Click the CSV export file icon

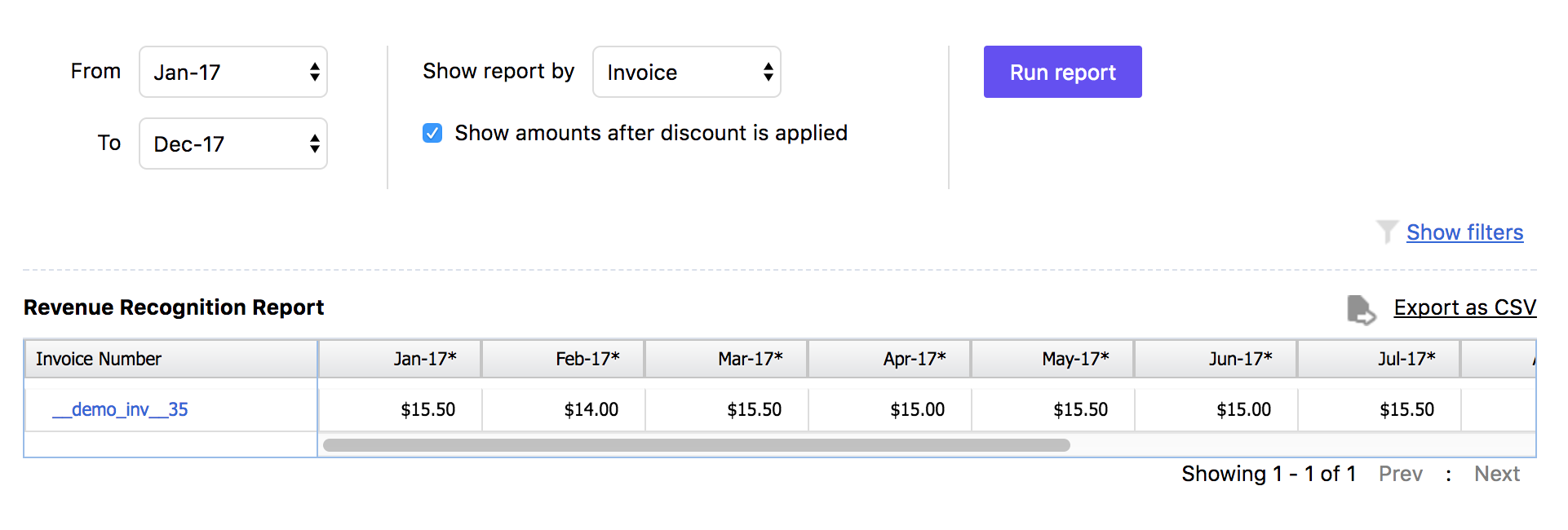pyautogui.click(x=1360, y=309)
